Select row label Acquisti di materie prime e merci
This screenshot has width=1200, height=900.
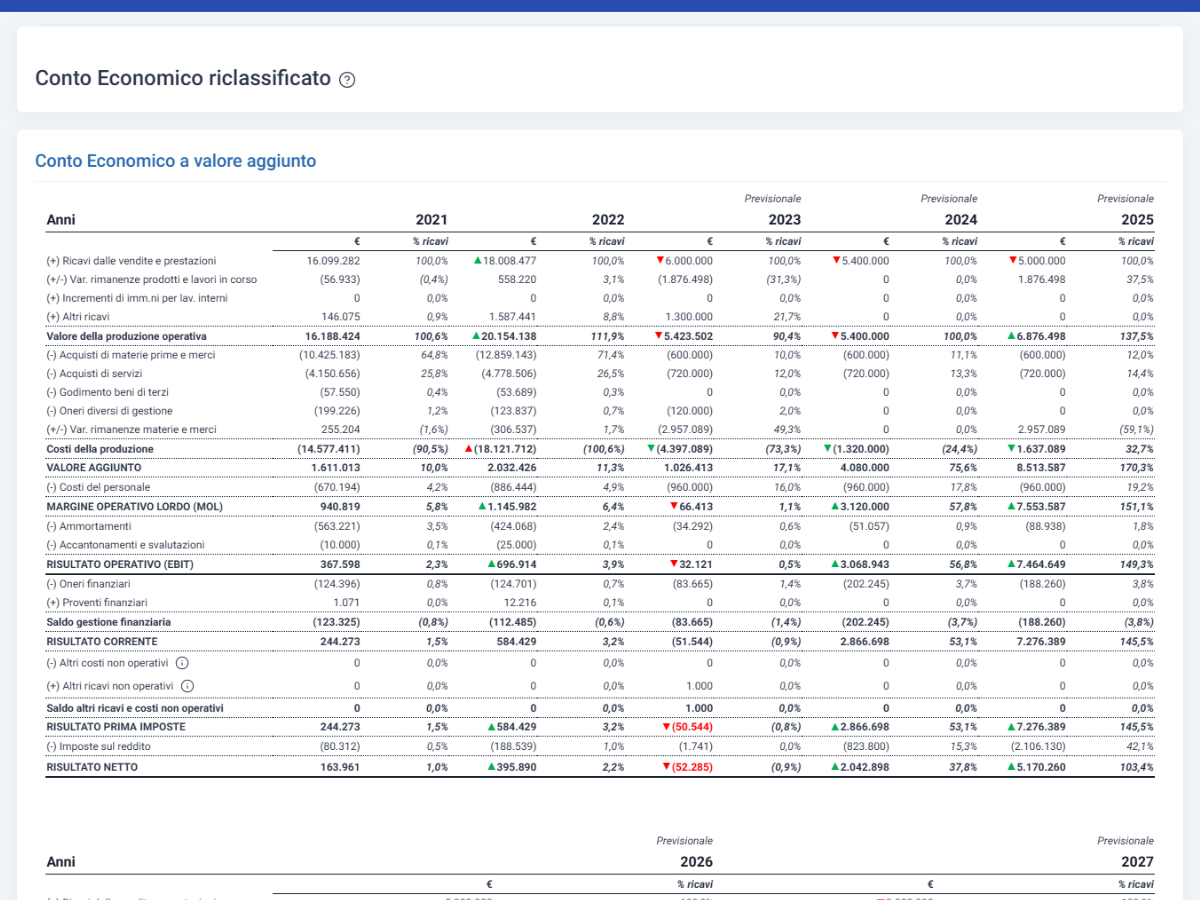pyautogui.click(x=130, y=355)
